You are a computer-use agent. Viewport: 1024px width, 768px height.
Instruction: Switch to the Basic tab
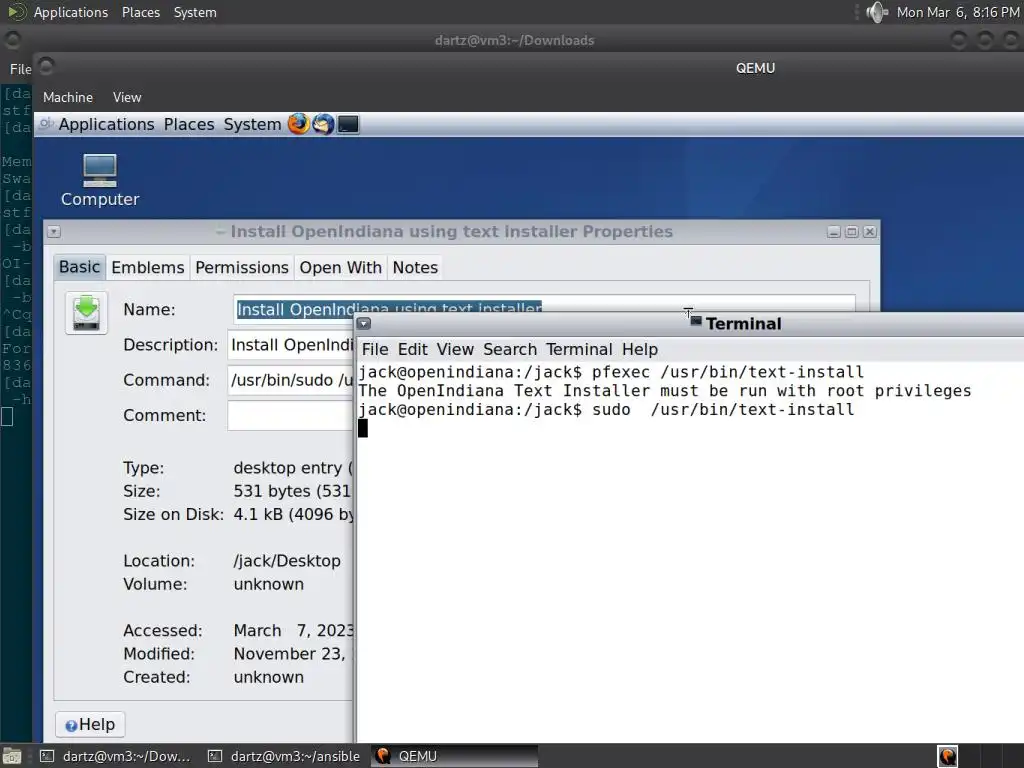pyautogui.click(x=80, y=267)
